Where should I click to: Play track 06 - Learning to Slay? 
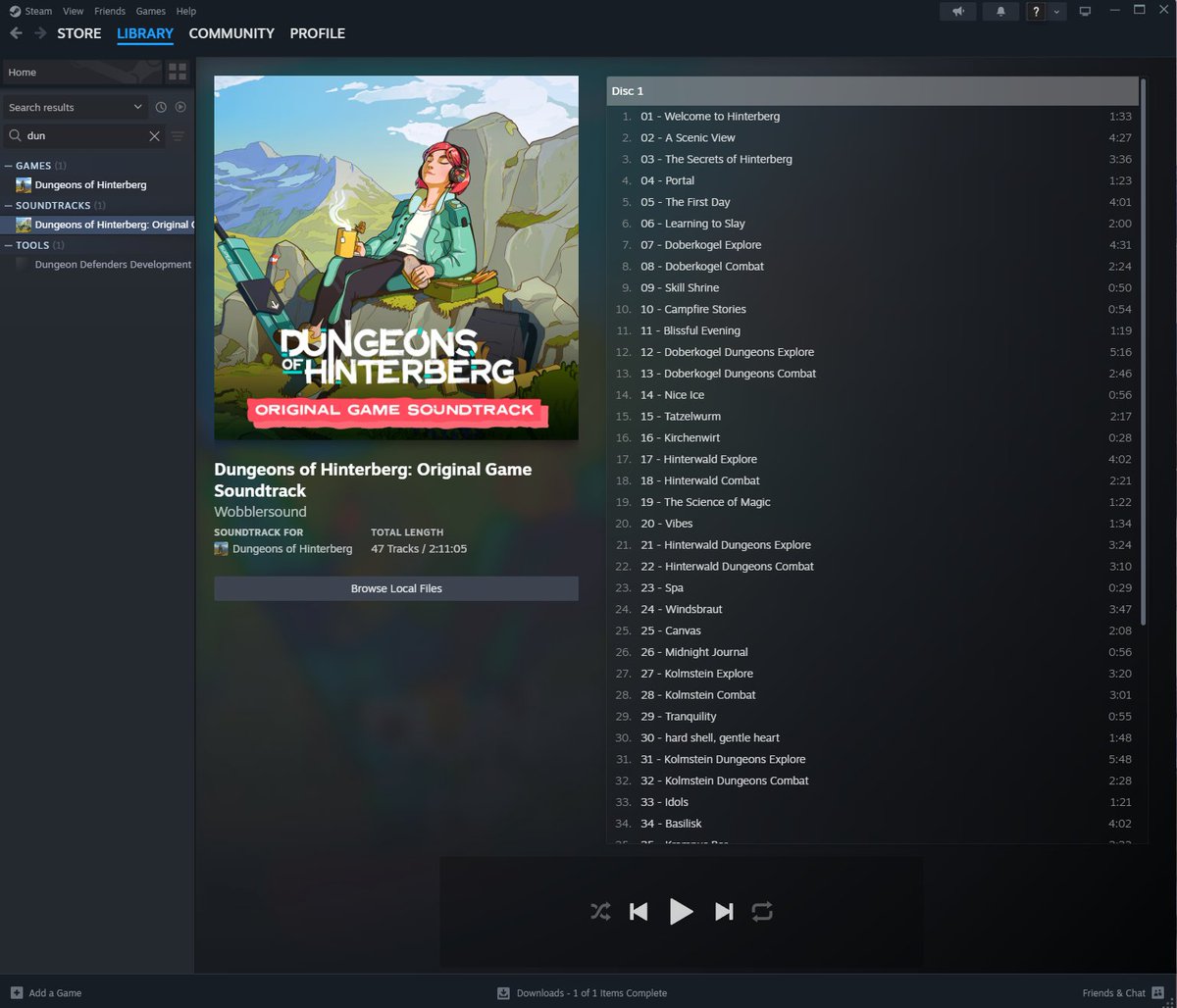(x=872, y=224)
